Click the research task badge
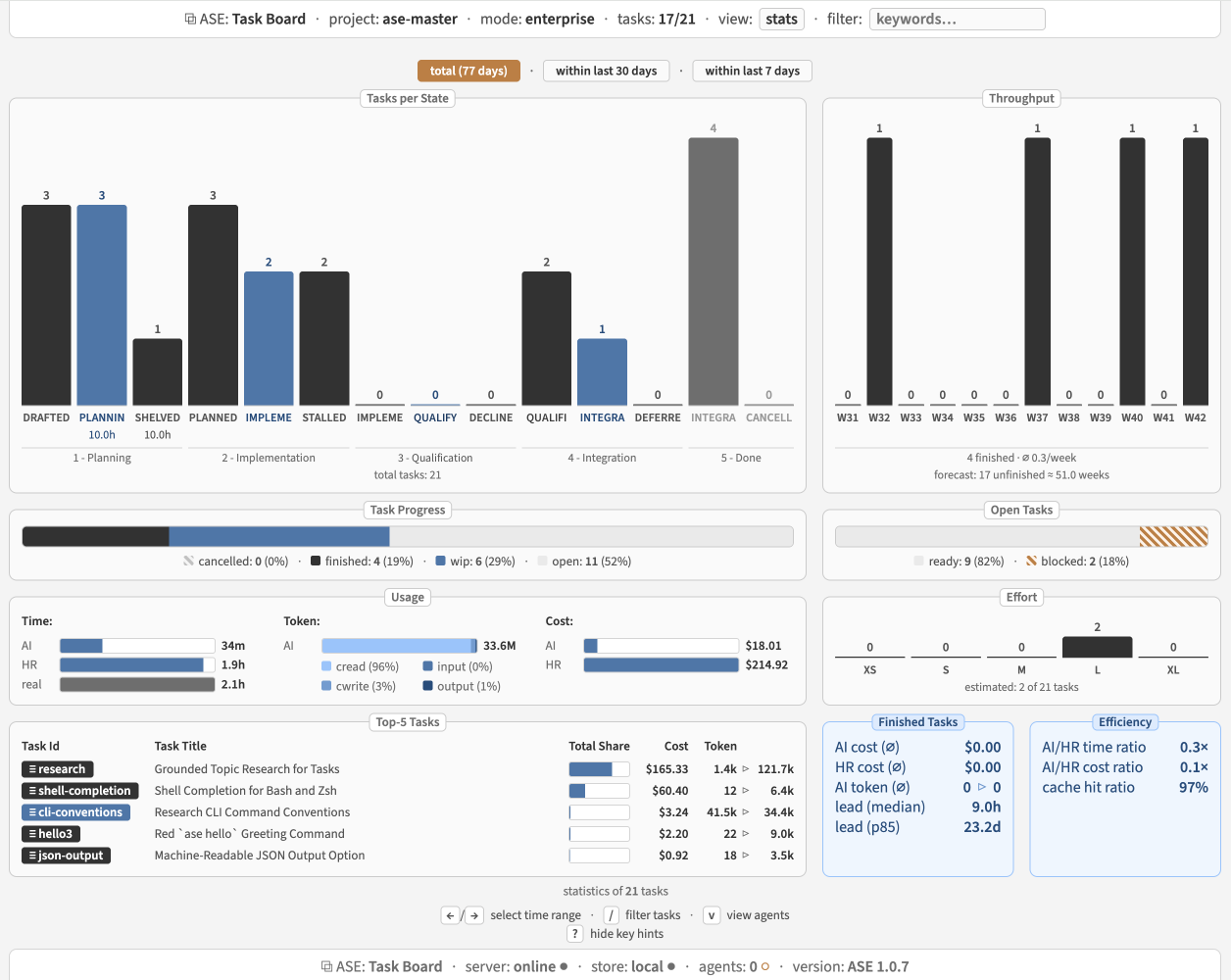Screen dimensions: 1231x980 [x=58, y=769]
